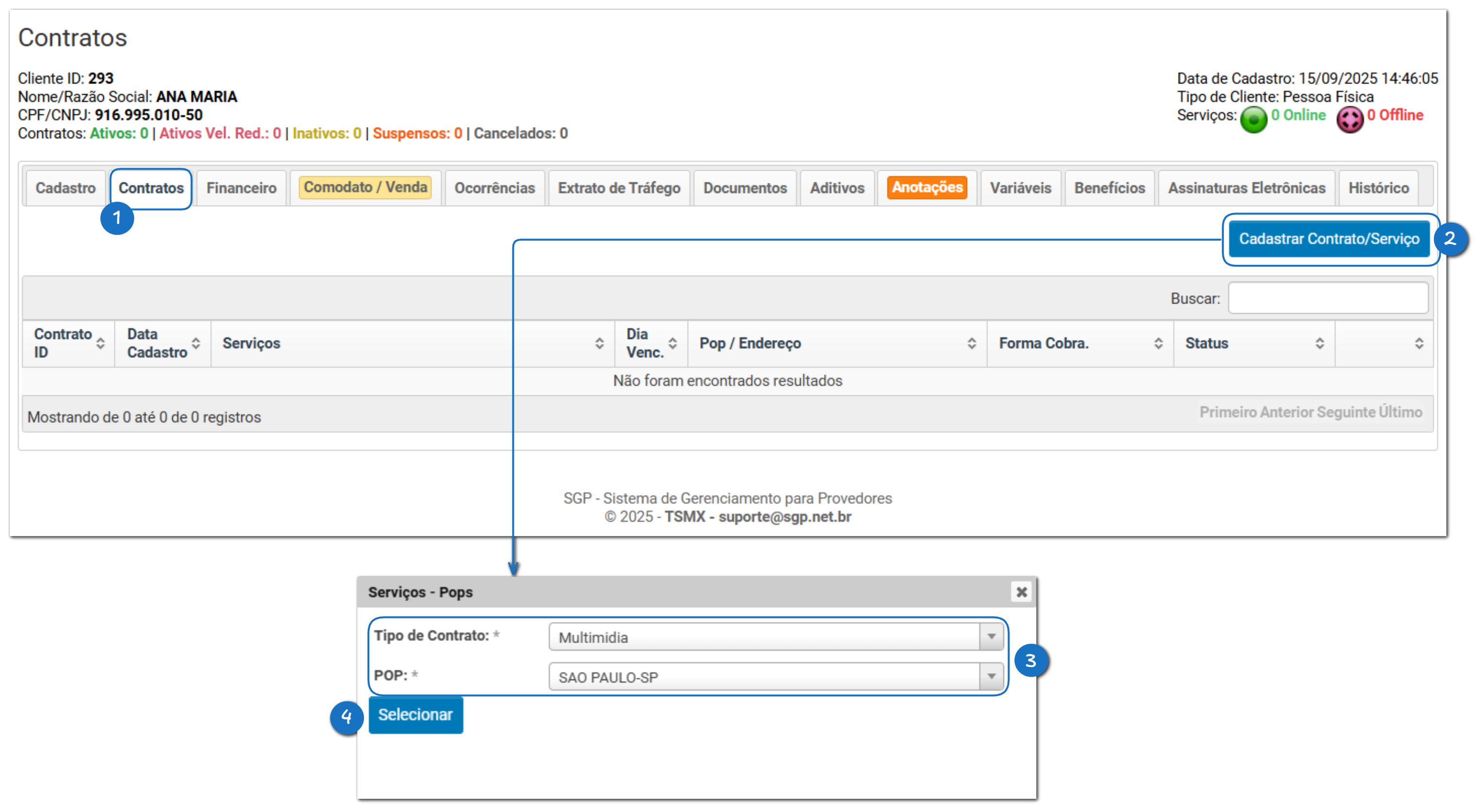Image resolution: width=1480 pixels, height=812 pixels.
Task: Click Cadastrar Contrato/Serviço button
Action: 1329,239
